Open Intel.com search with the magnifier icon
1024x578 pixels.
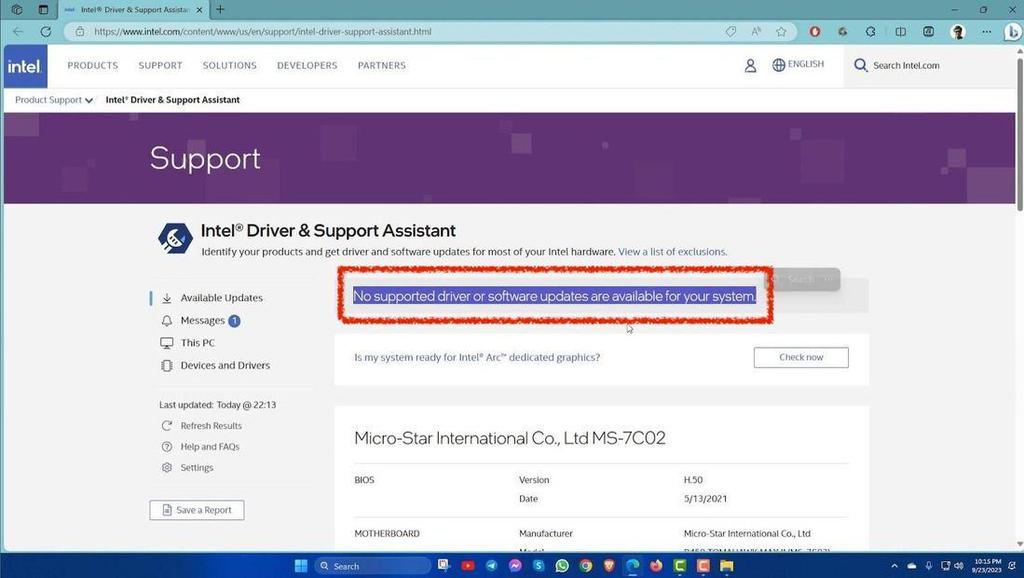point(860,65)
